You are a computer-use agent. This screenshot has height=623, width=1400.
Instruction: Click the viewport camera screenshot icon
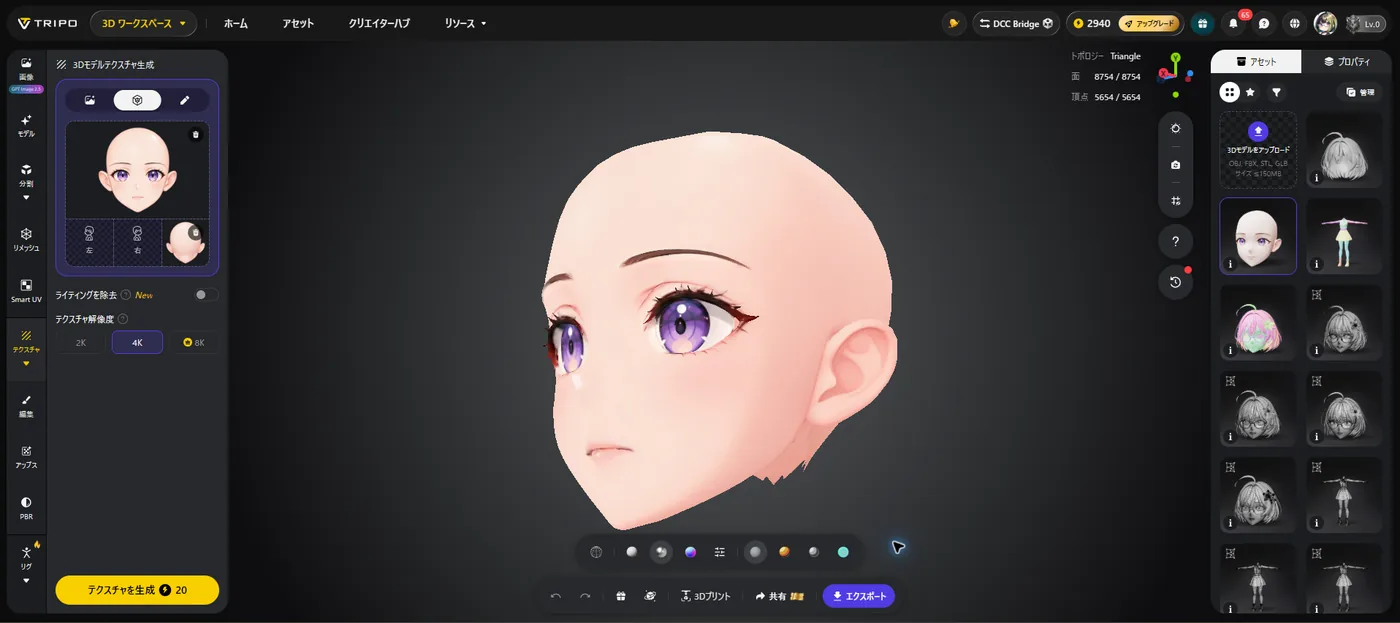coord(1176,165)
